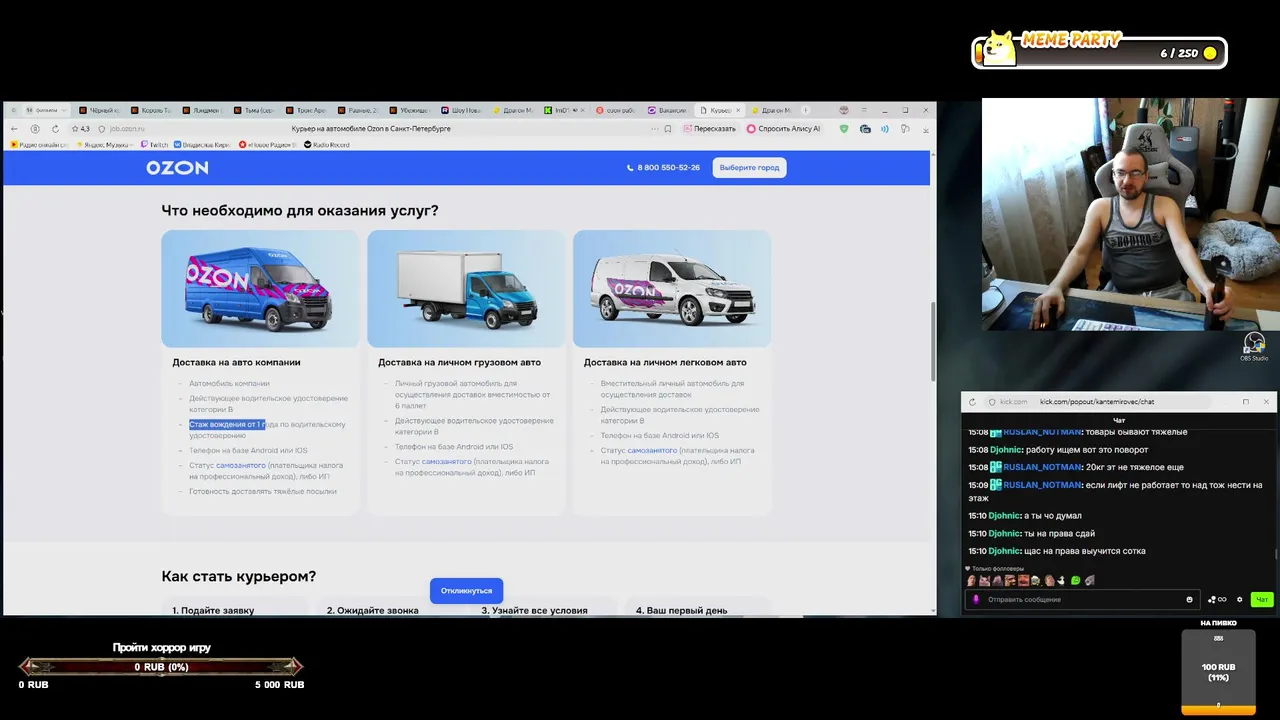Switch to the Вакансии tab
Viewport: 1280px width, 720px height.
coord(668,110)
